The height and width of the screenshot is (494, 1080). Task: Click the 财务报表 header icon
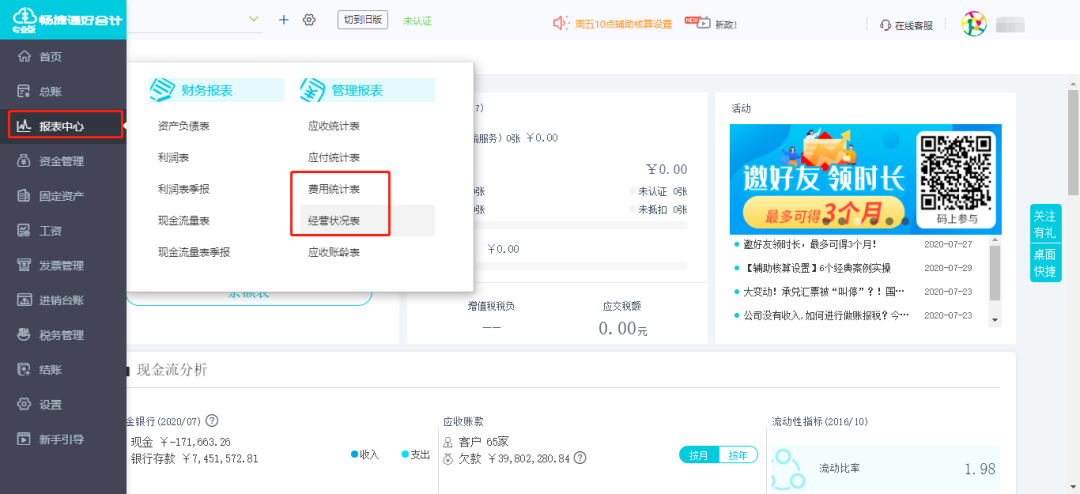pyautogui.click(x=161, y=90)
